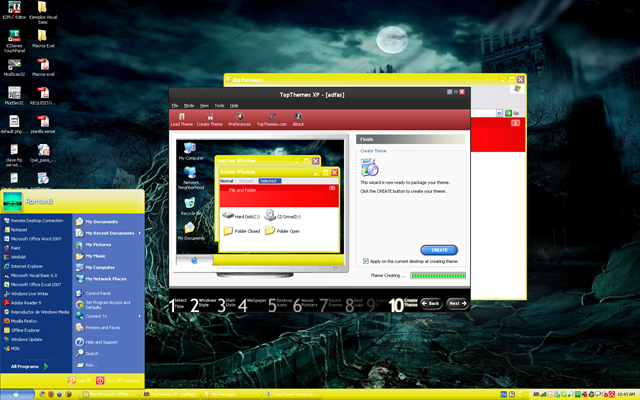The image size is (640, 400).
Task: Click Turn Off Computer button
Action: pyautogui.click(x=118, y=380)
